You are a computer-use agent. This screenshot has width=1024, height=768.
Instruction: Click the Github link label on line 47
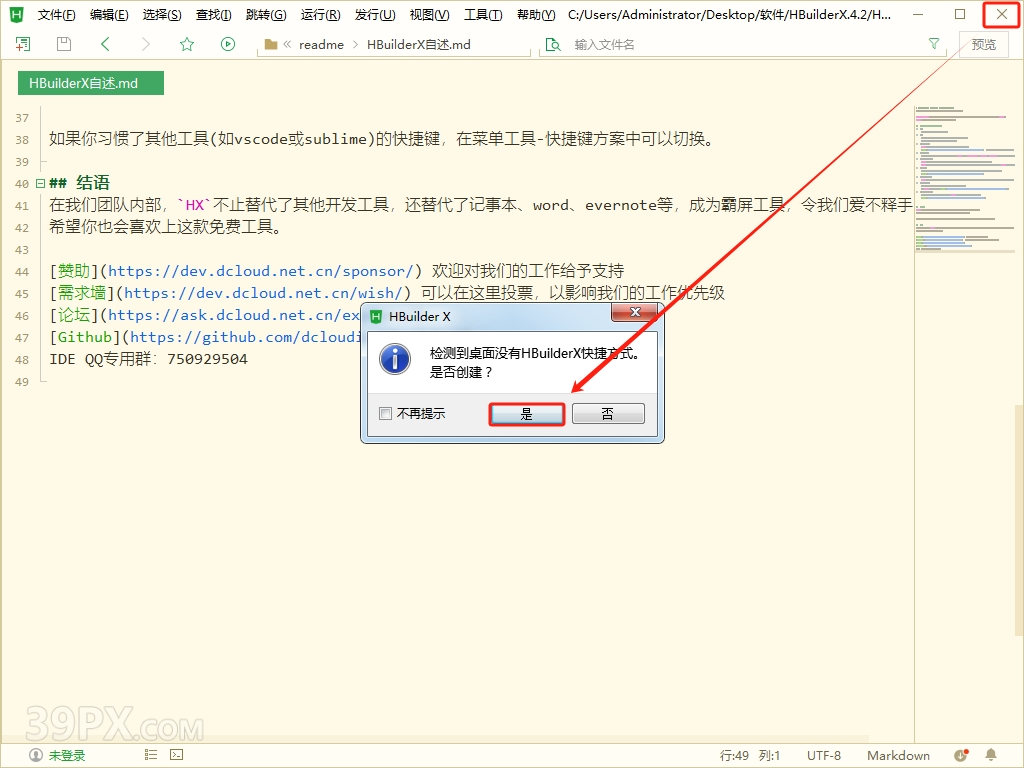point(85,337)
